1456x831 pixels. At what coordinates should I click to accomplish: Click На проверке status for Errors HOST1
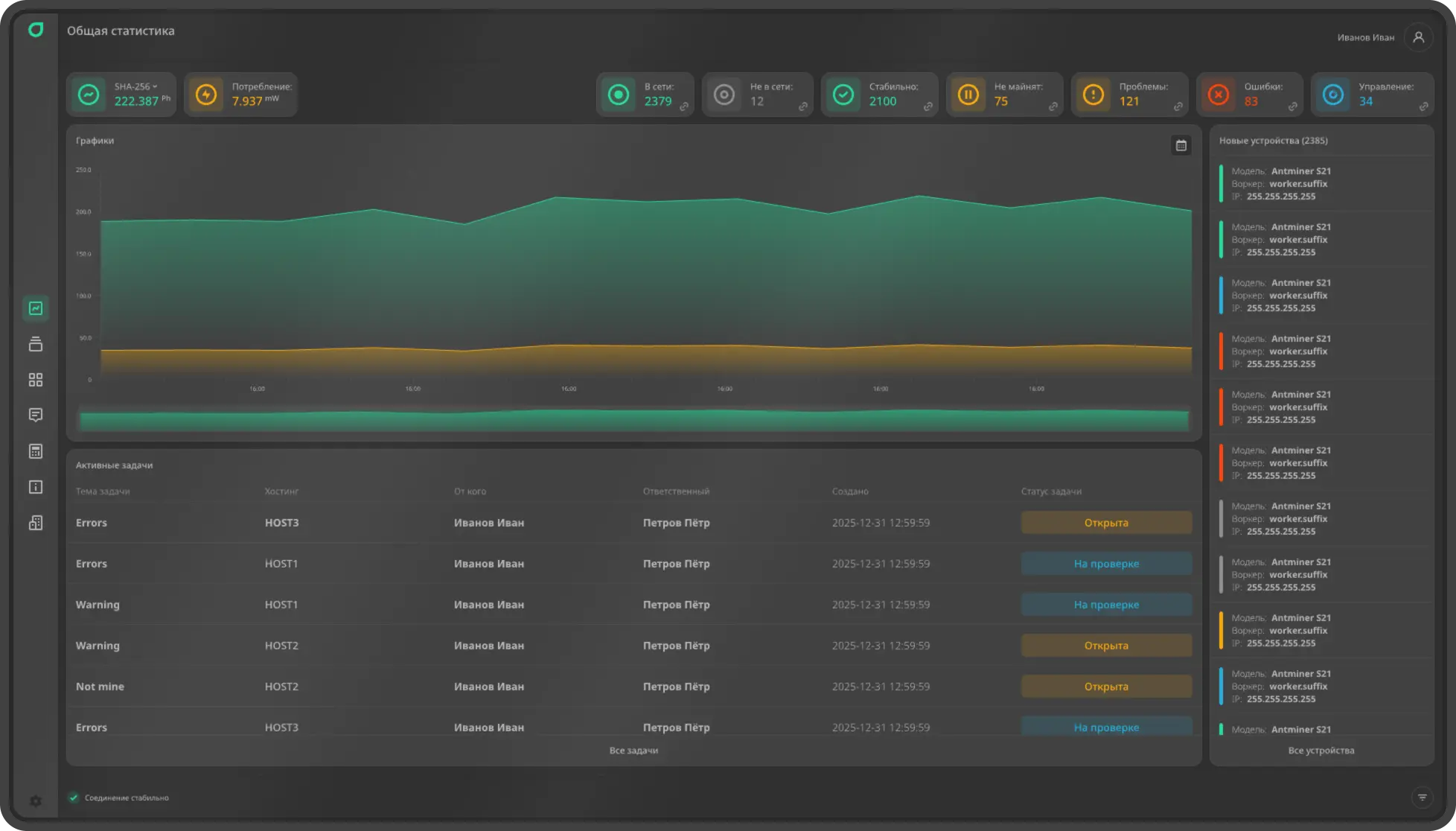click(1106, 564)
